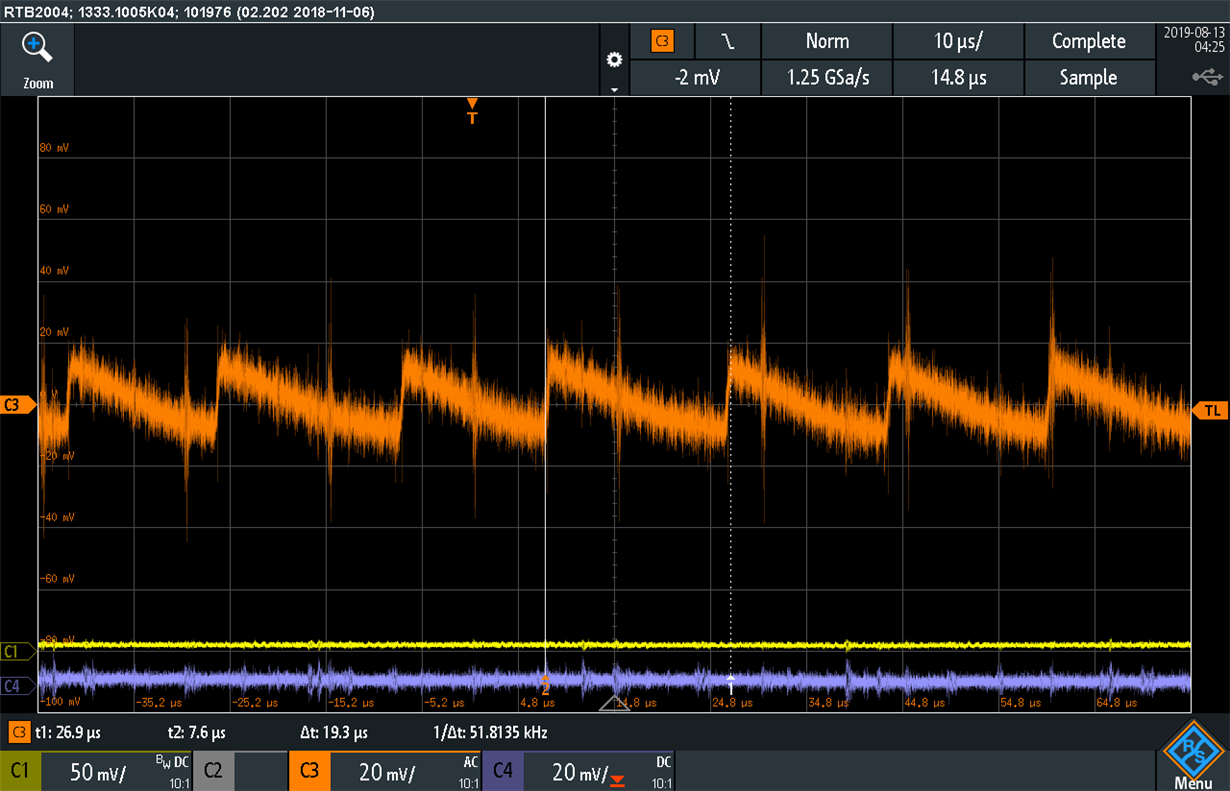Image resolution: width=1230 pixels, height=791 pixels.
Task: Select the orange trigger position T marker
Action: pos(473,111)
